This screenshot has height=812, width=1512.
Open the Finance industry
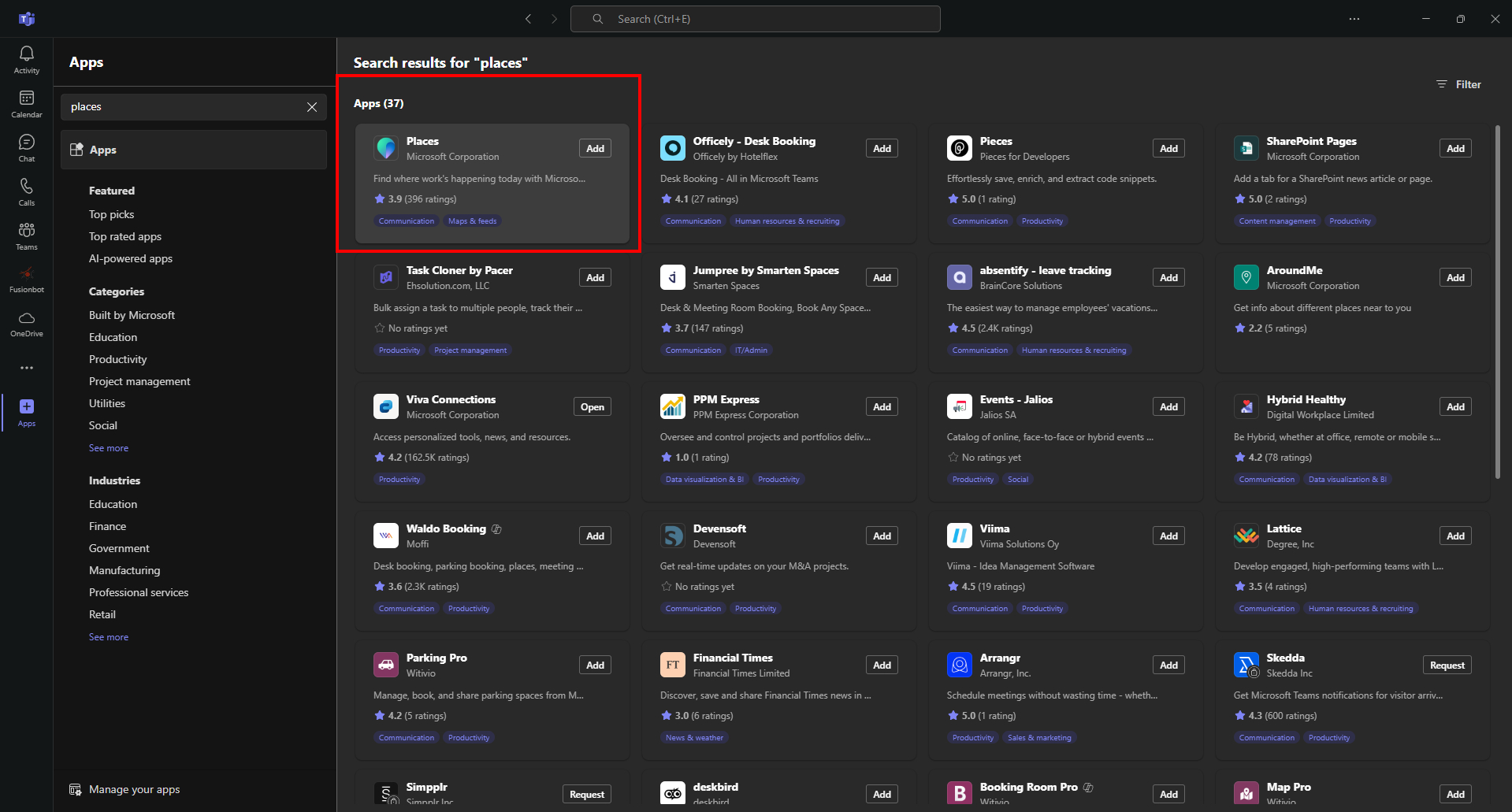click(x=108, y=526)
